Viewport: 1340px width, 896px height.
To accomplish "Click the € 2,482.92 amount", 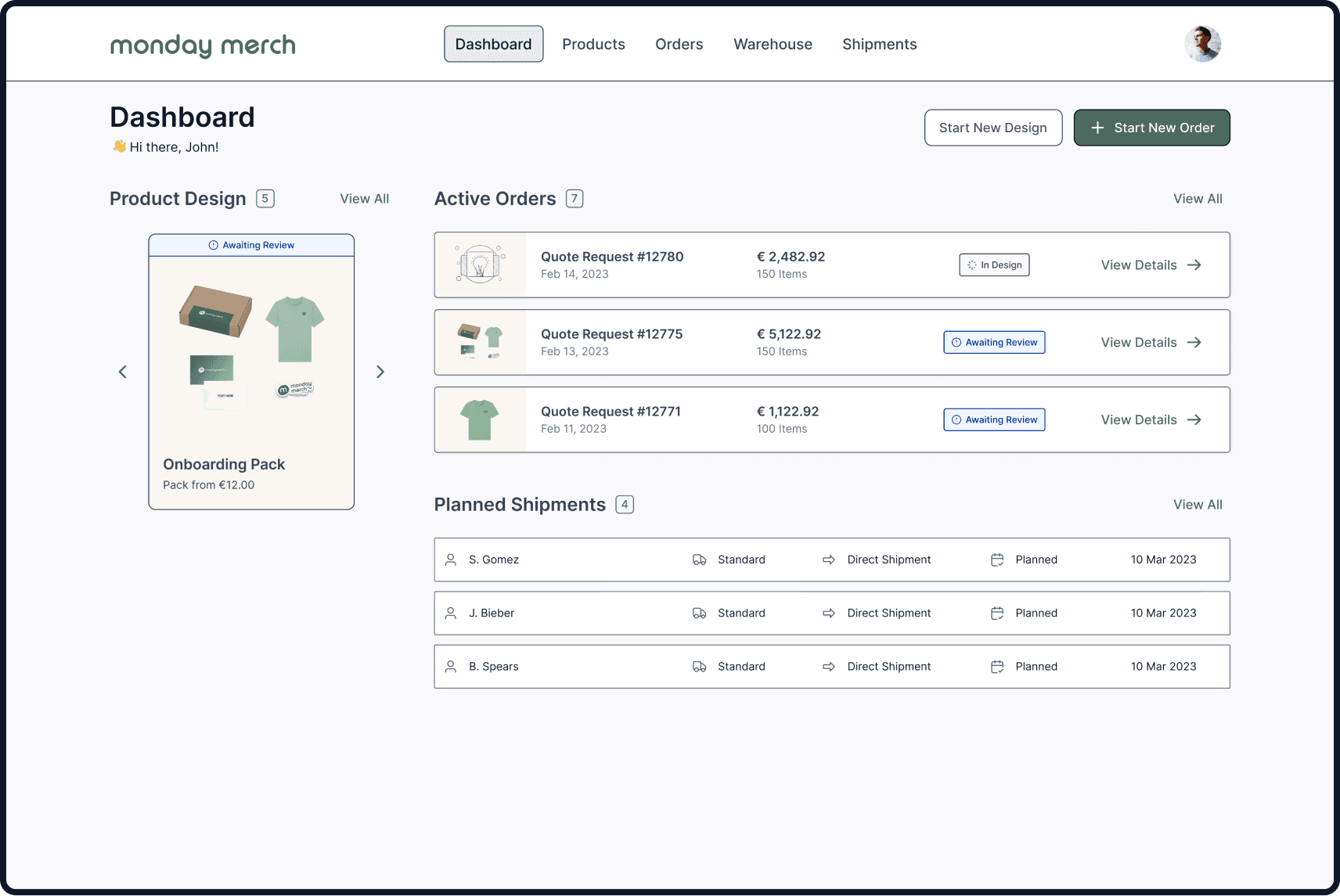I will [x=791, y=257].
